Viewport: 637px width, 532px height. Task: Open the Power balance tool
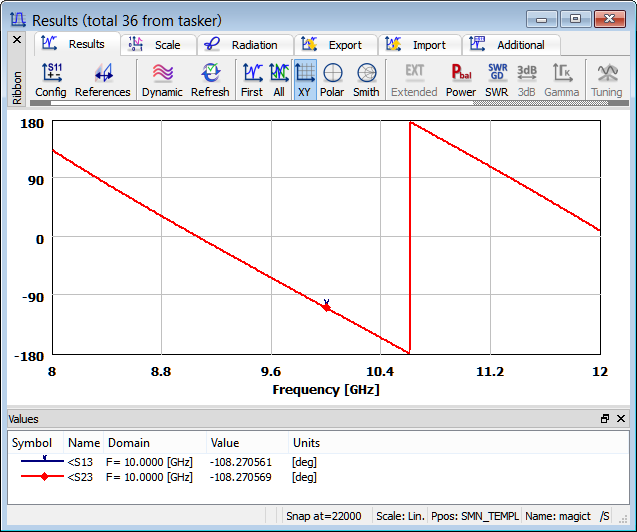tap(461, 80)
